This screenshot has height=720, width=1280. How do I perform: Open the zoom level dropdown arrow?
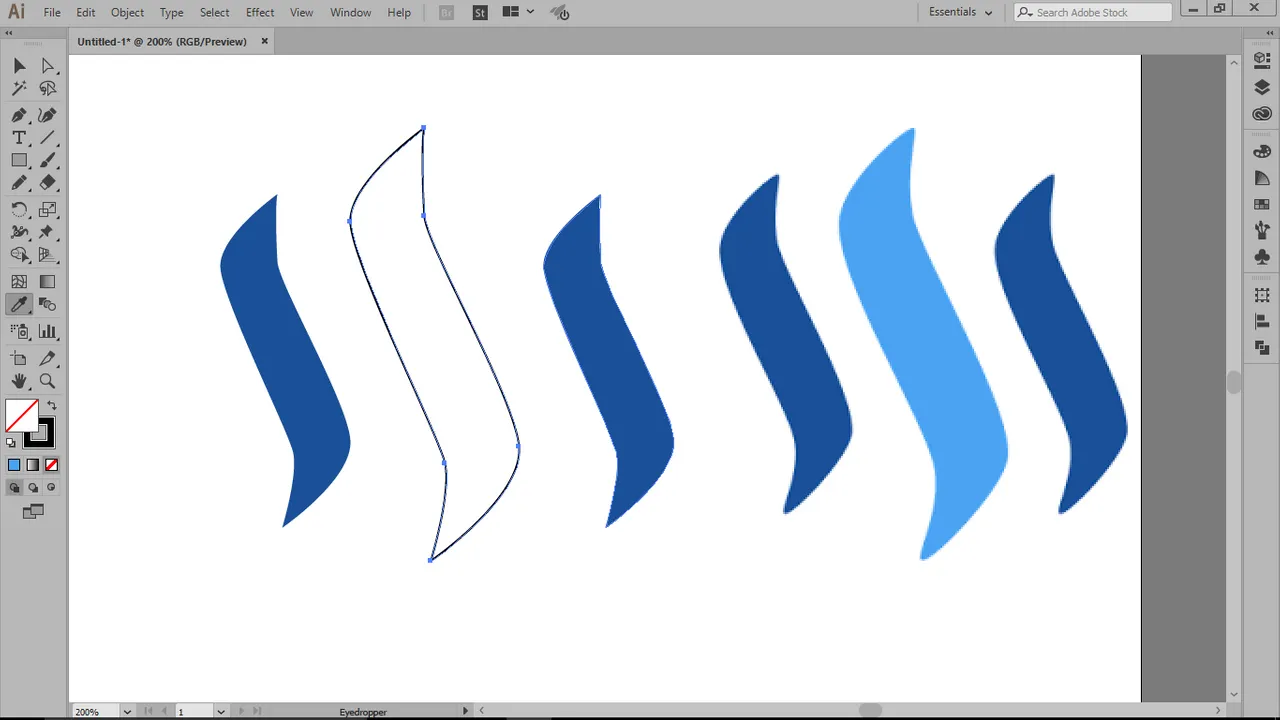(x=127, y=712)
